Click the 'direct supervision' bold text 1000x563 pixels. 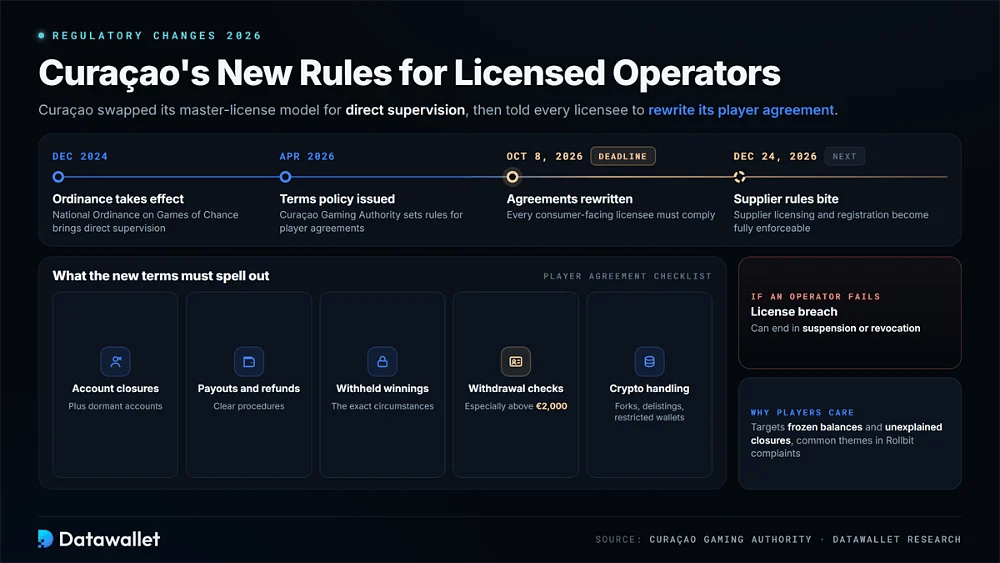(x=405, y=110)
